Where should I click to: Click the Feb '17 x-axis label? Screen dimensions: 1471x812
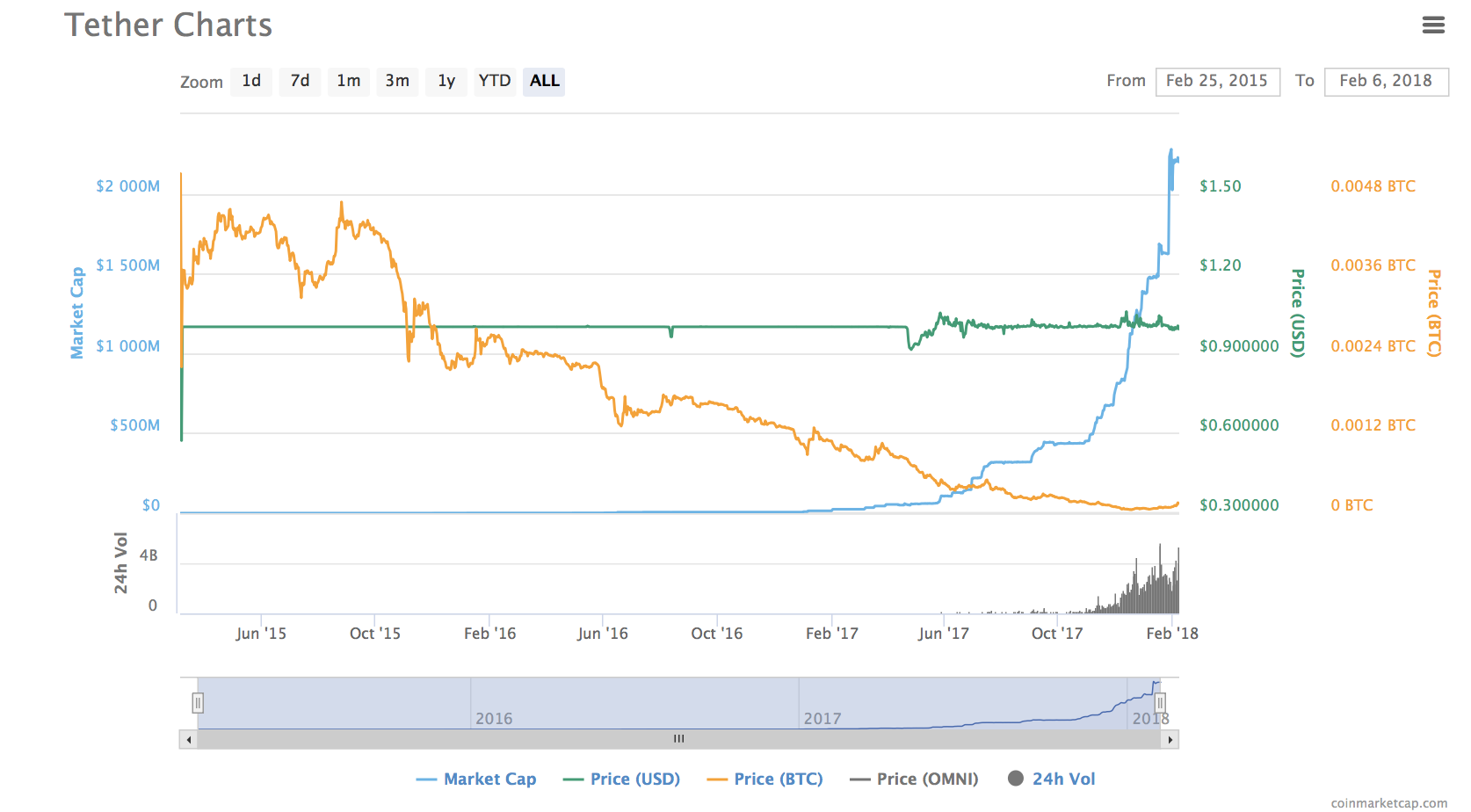click(832, 634)
